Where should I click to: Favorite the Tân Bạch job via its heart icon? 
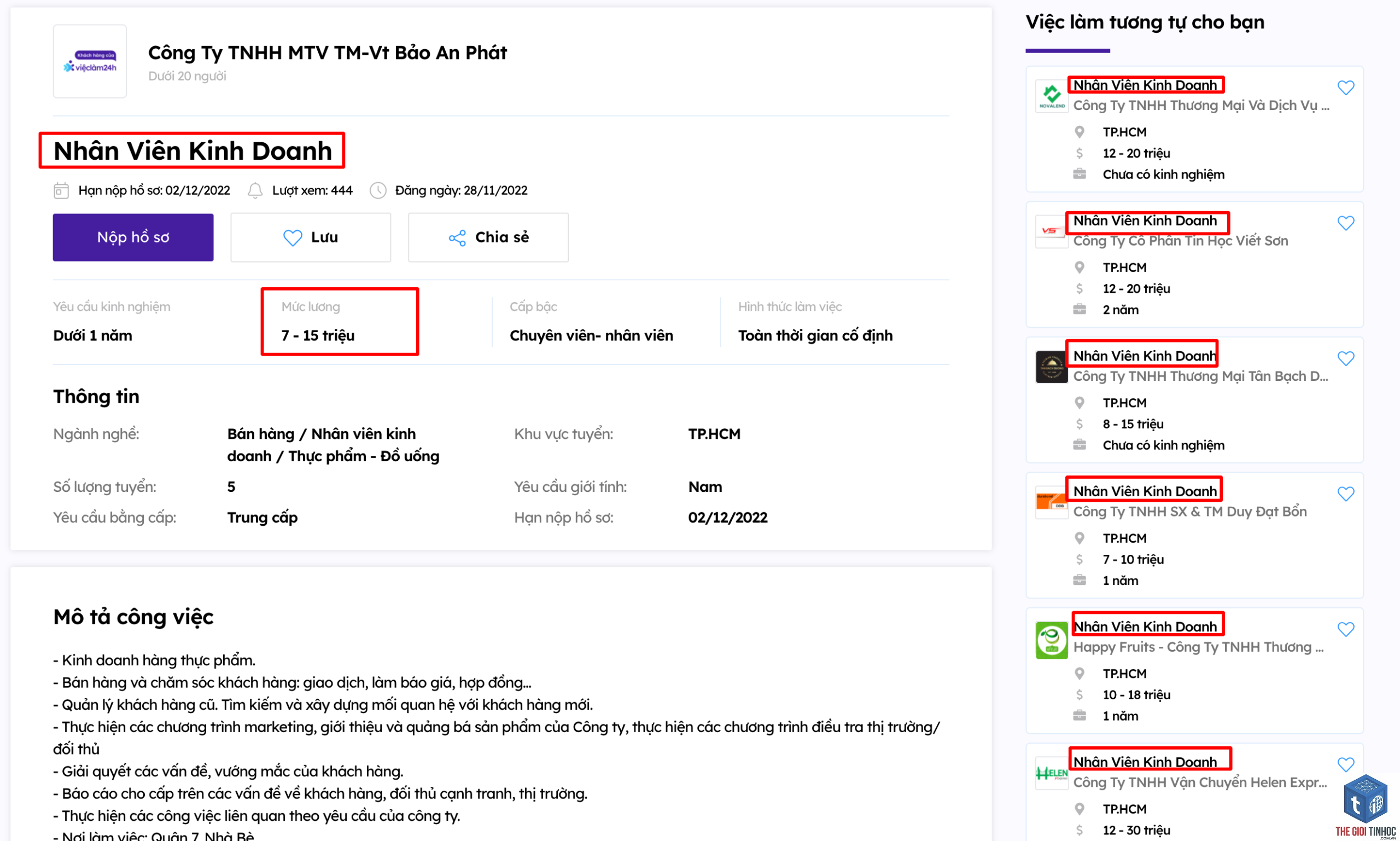pos(1346,359)
